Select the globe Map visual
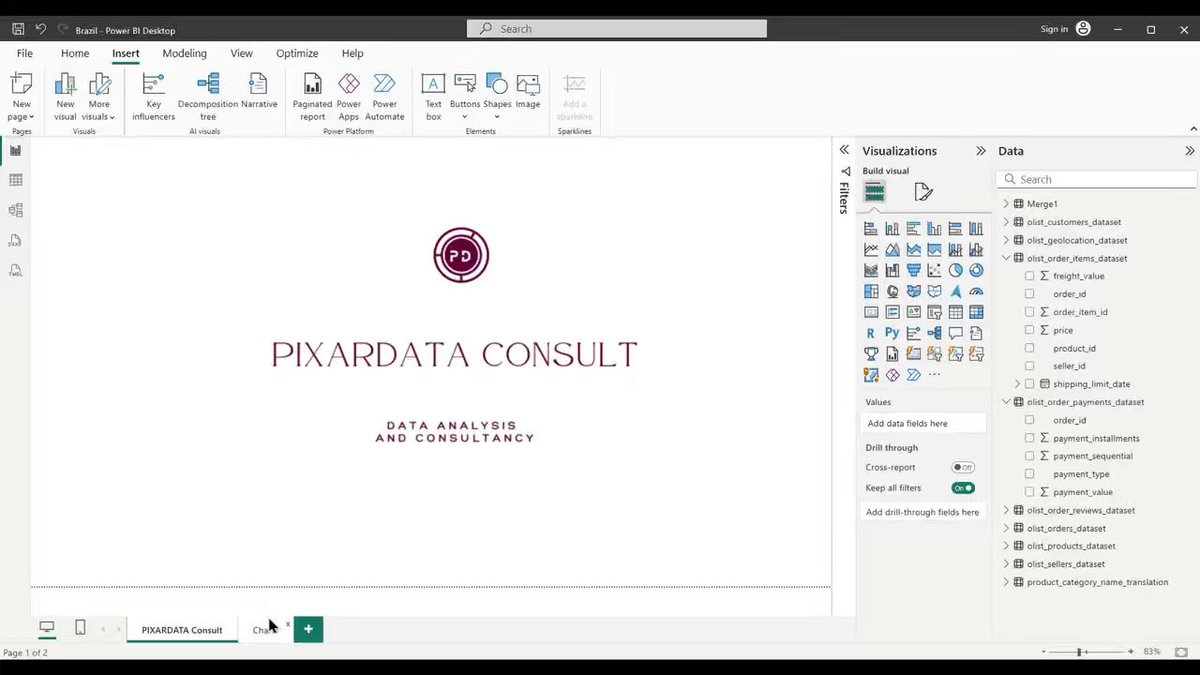Viewport: 1200px width, 675px height. [892, 292]
